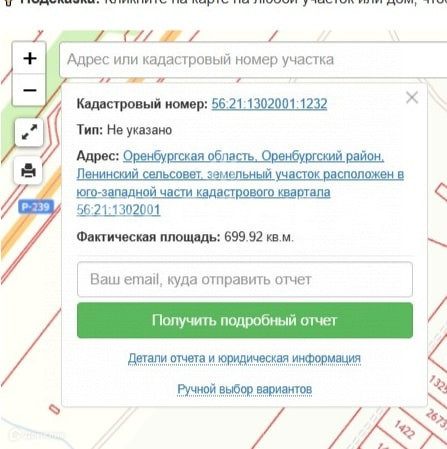Click the email field for report delivery

coord(245,279)
